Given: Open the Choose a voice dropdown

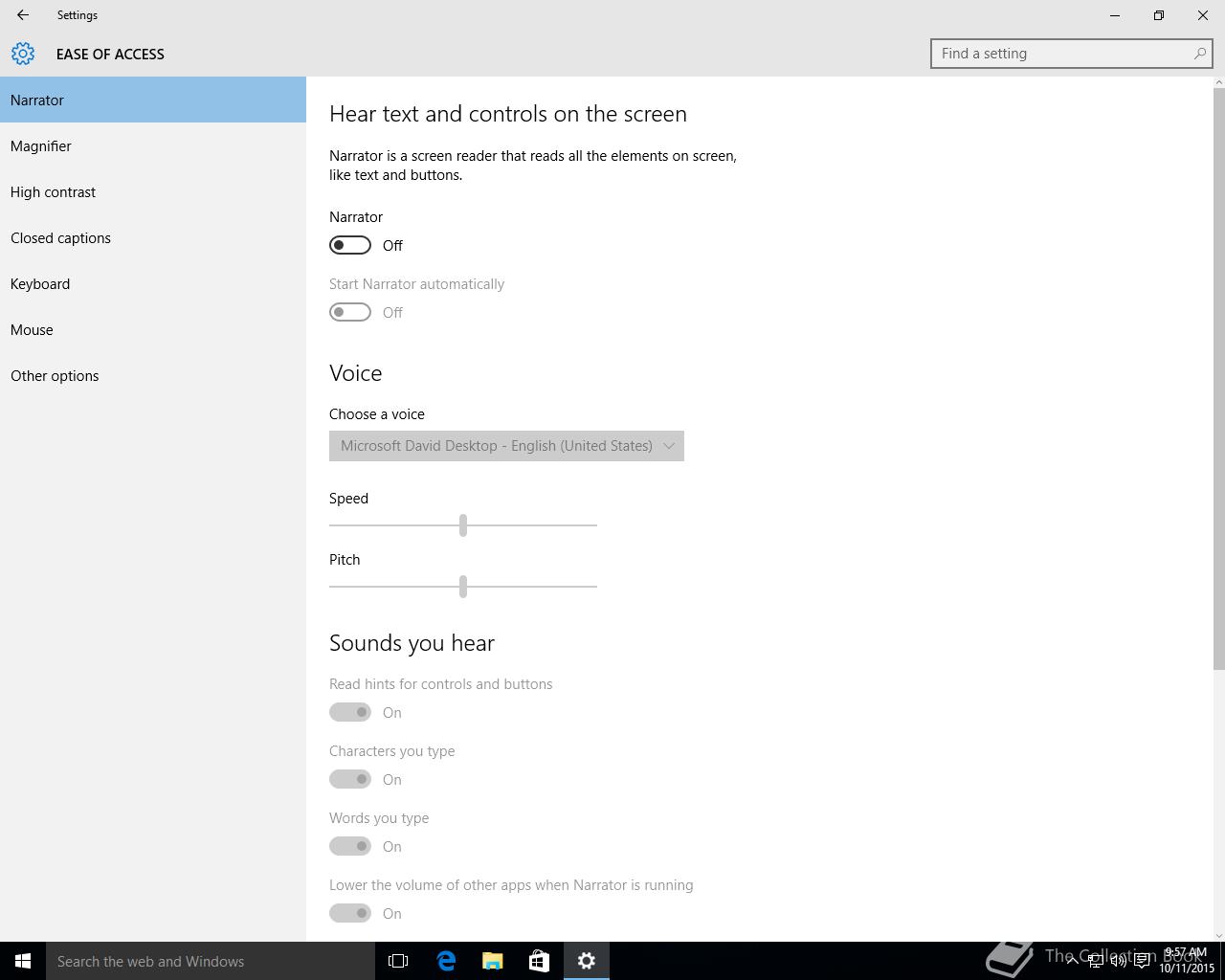Looking at the screenshot, I should 506,446.
